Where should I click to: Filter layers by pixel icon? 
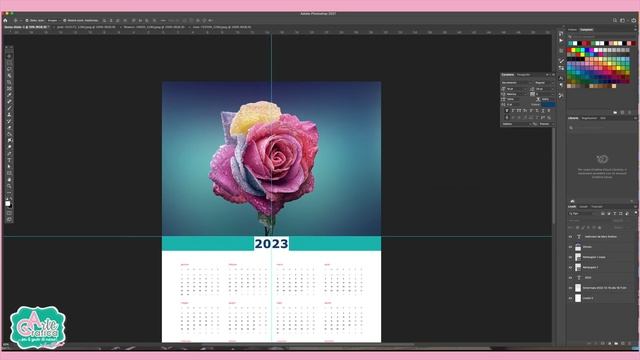click(602, 213)
